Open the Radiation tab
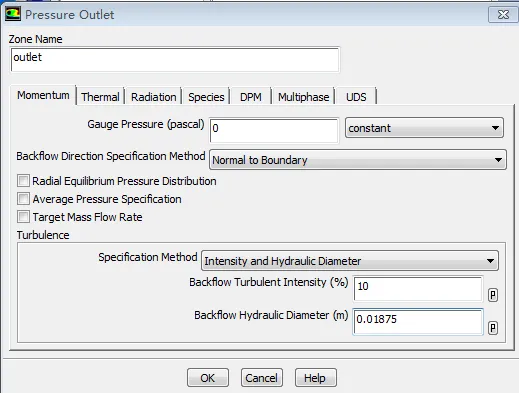The image size is (519, 393). tap(154, 97)
